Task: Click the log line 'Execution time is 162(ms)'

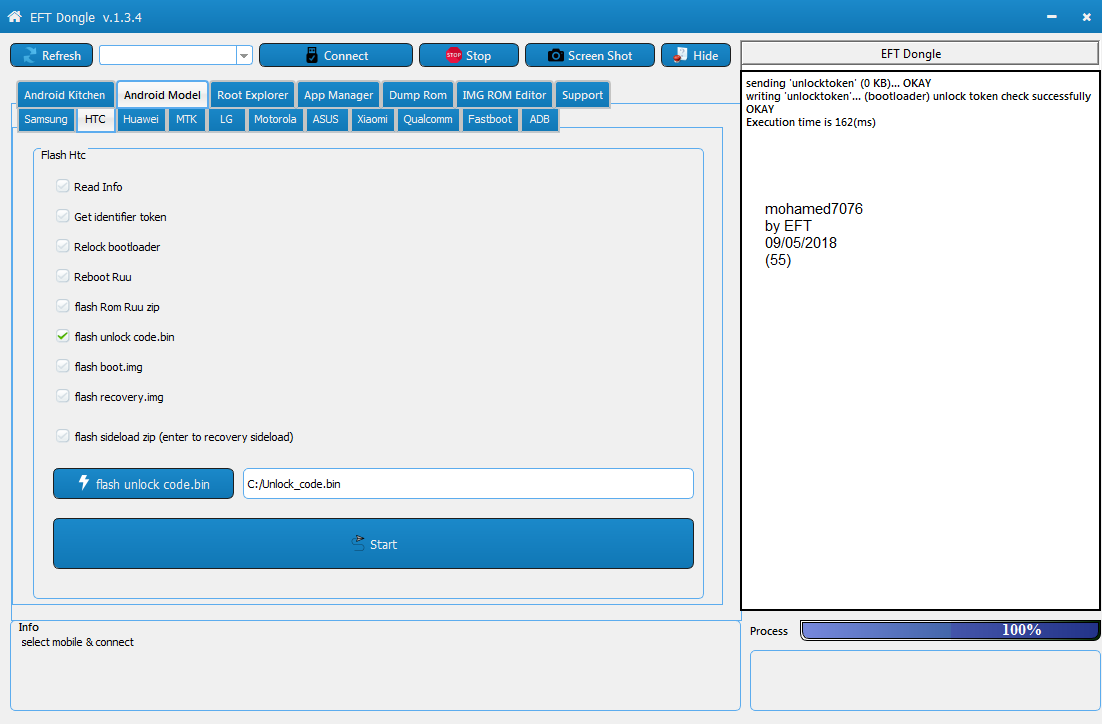Action: pos(810,122)
